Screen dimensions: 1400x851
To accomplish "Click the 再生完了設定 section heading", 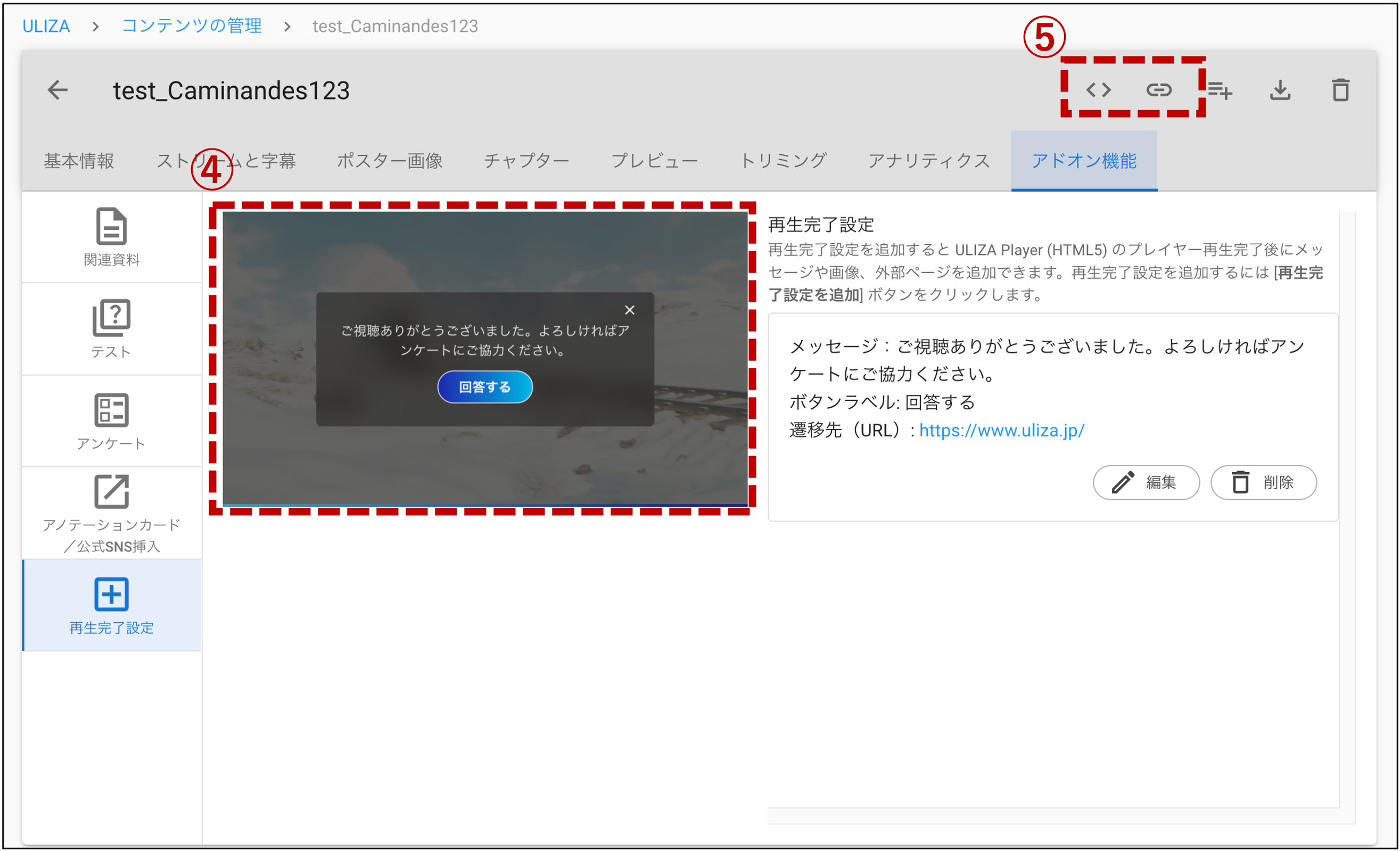I will [820, 225].
